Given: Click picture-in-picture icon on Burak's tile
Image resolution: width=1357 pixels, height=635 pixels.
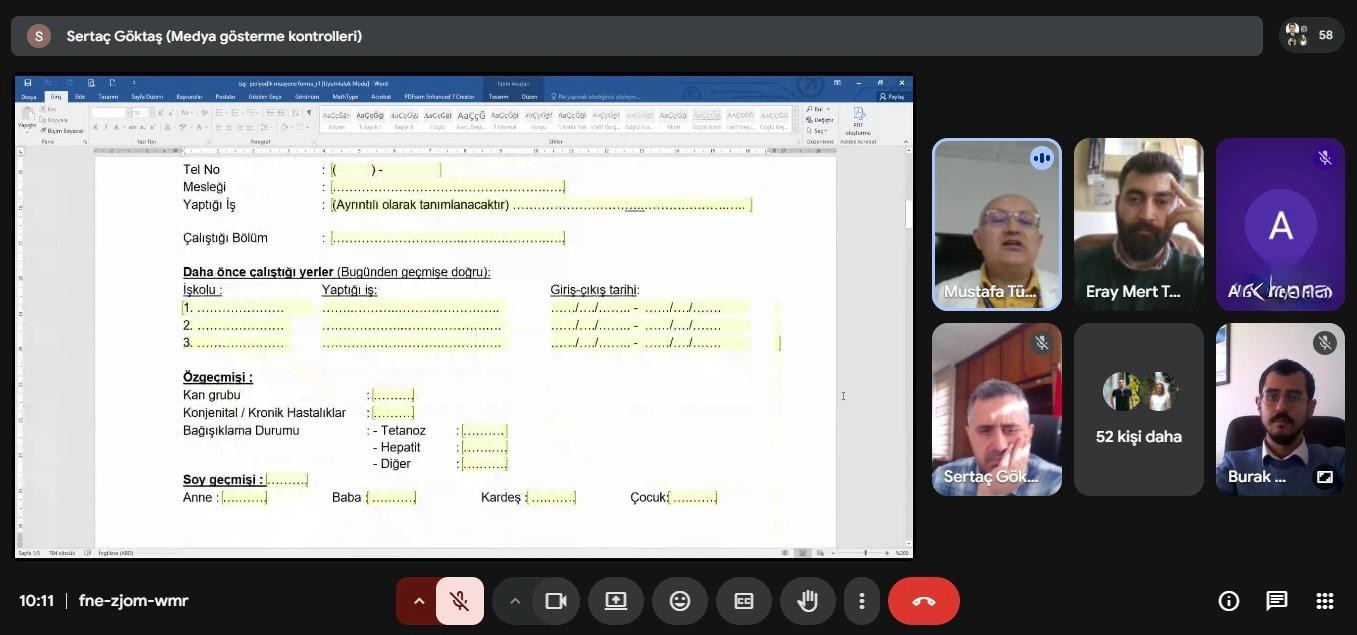Looking at the screenshot, I should coord(1324,477).
